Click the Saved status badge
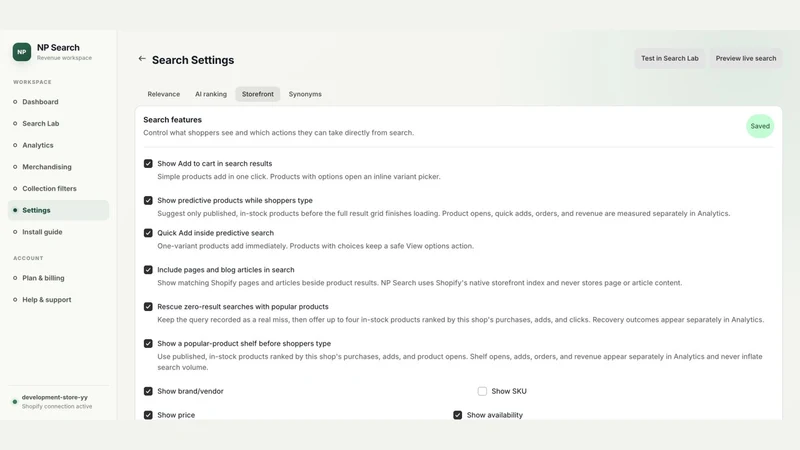Image resolution: width=800 pixels, height=450 pixels. [x=760, y=126]
